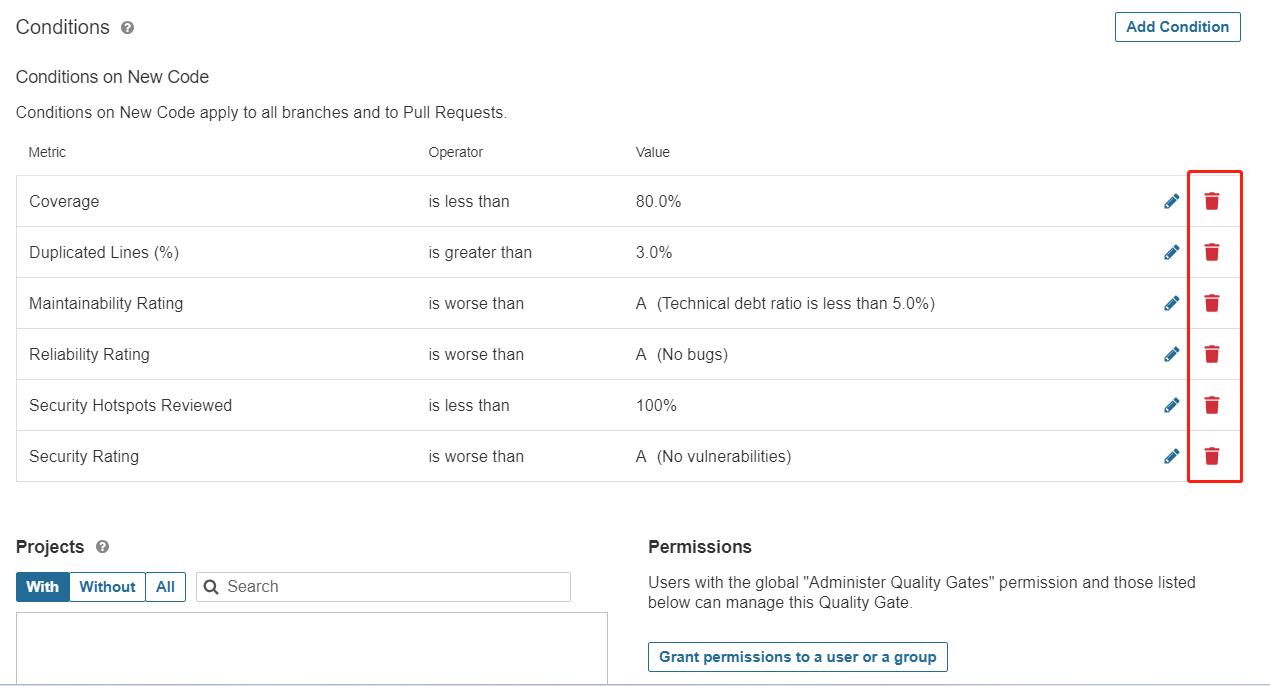Edit the Security Rating condition
Image resolution: width=1270 pixels, height=686 pixels.
point(1172,456)
